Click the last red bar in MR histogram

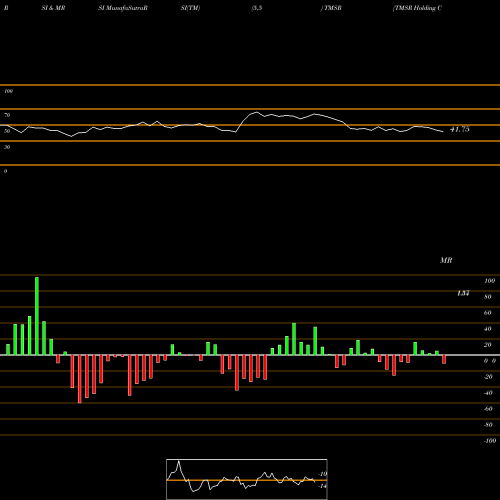pyautogui.click(x=444, y=359)
